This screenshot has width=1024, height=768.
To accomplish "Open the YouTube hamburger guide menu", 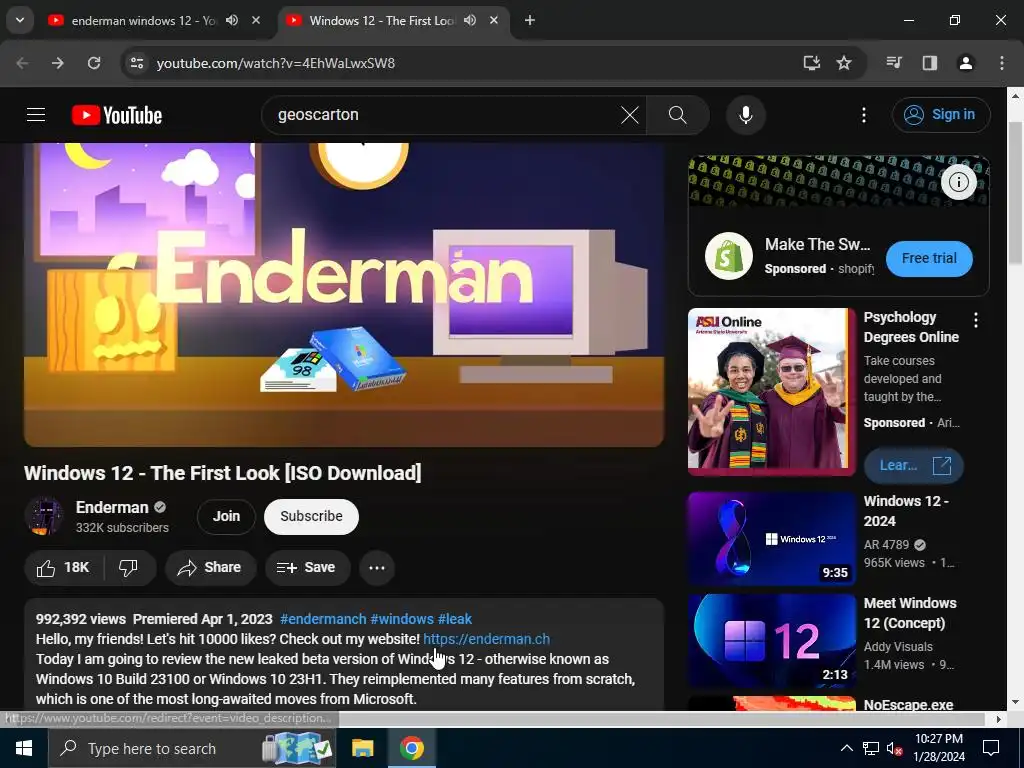I will pyautogui.click(x=36, y=115).
